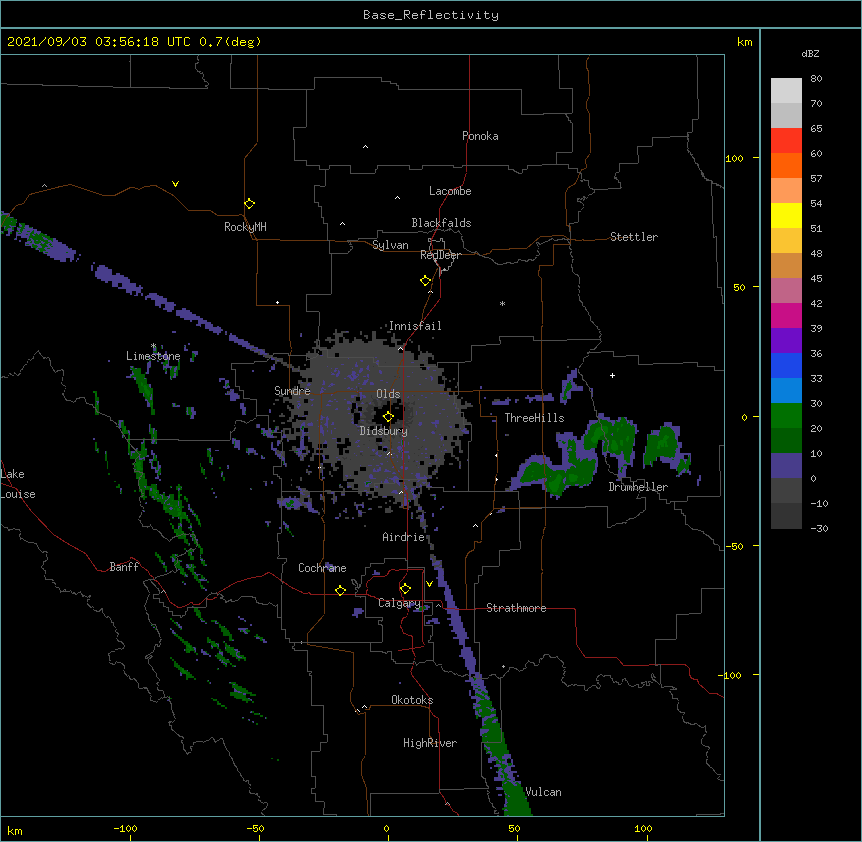Image resolution: width=862 pixels, height=842 pixels.
Task: Click the 100 tick on the right axis
Action: pyautogui.click(x=734, y=158)
